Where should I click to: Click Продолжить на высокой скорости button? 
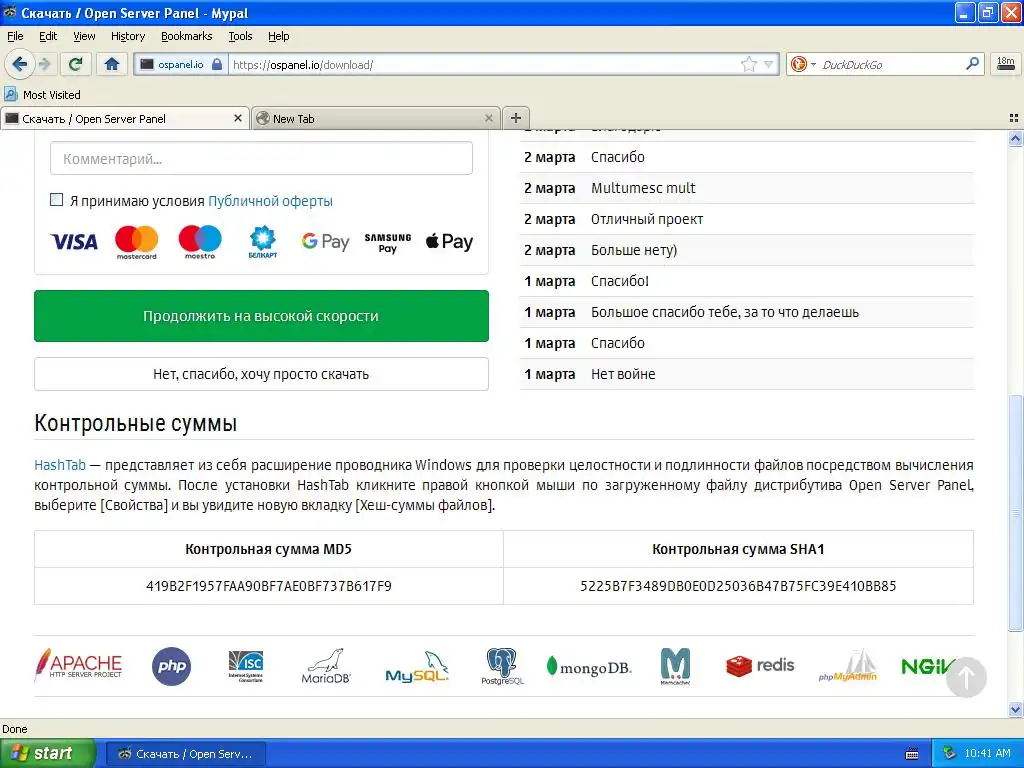tap(261, 316)
